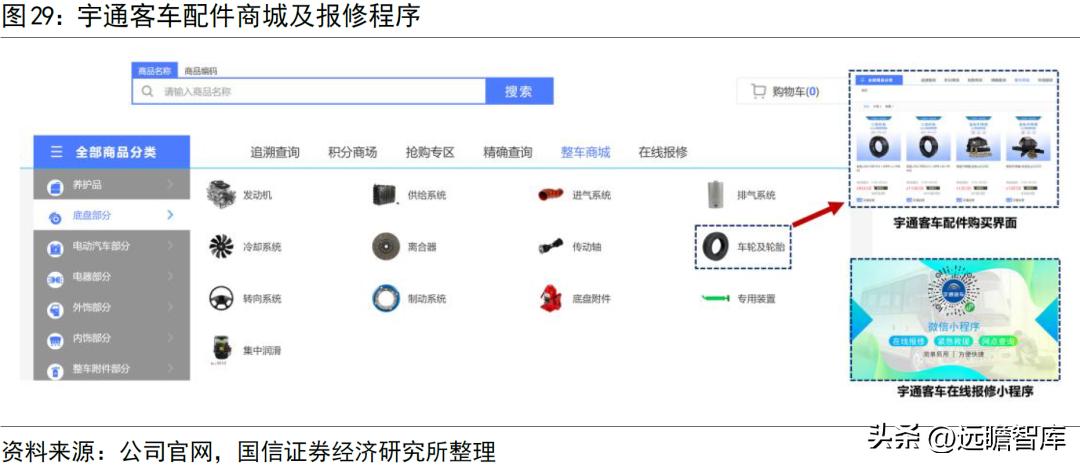
Task: Open the 进气系统 category link
Action: click(x=592, y=195)
